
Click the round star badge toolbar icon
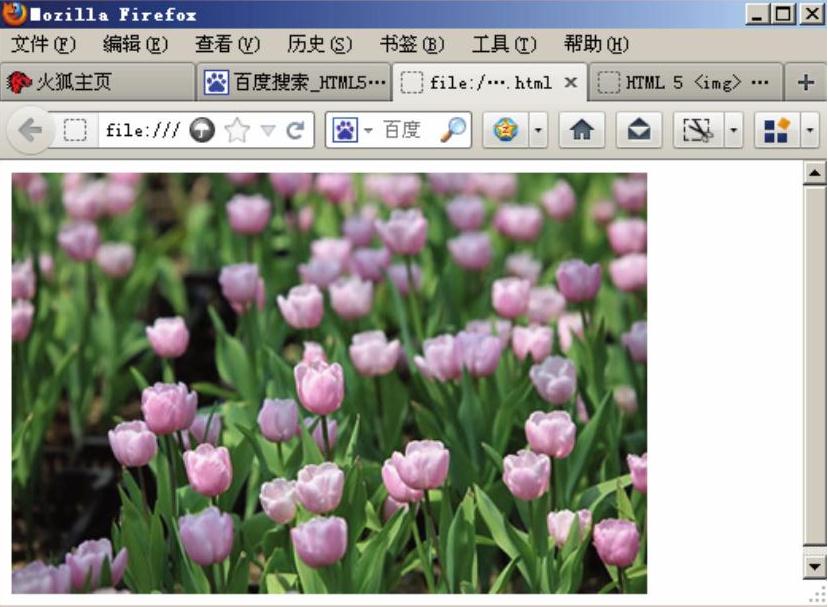click(x=505, y=130)
